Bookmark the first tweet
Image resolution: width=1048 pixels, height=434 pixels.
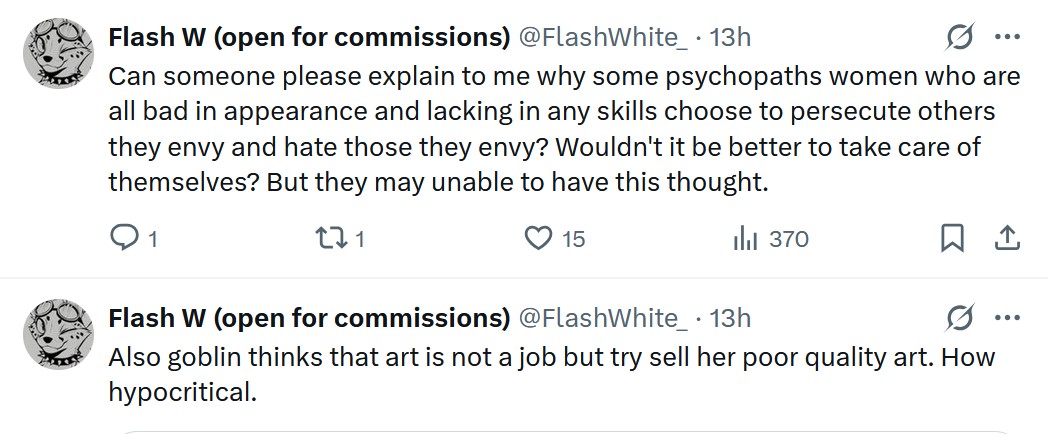[953, 238]
